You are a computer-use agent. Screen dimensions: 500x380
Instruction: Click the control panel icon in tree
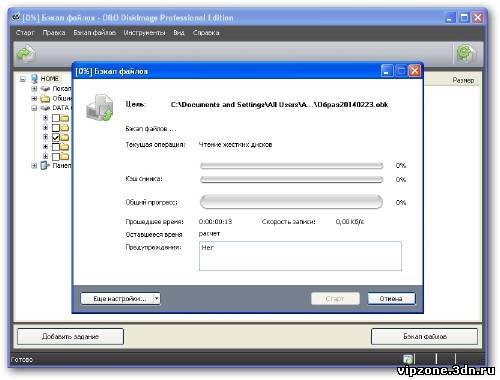click(x=45, y=165)
